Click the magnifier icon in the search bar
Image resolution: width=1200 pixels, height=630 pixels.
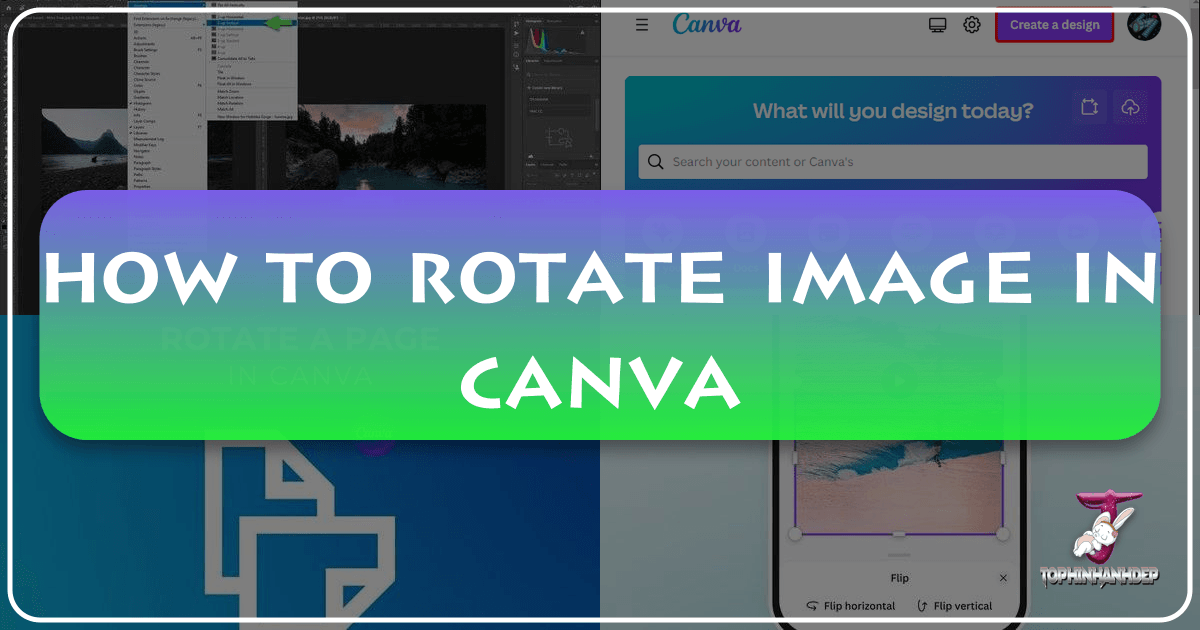(655, 161)
